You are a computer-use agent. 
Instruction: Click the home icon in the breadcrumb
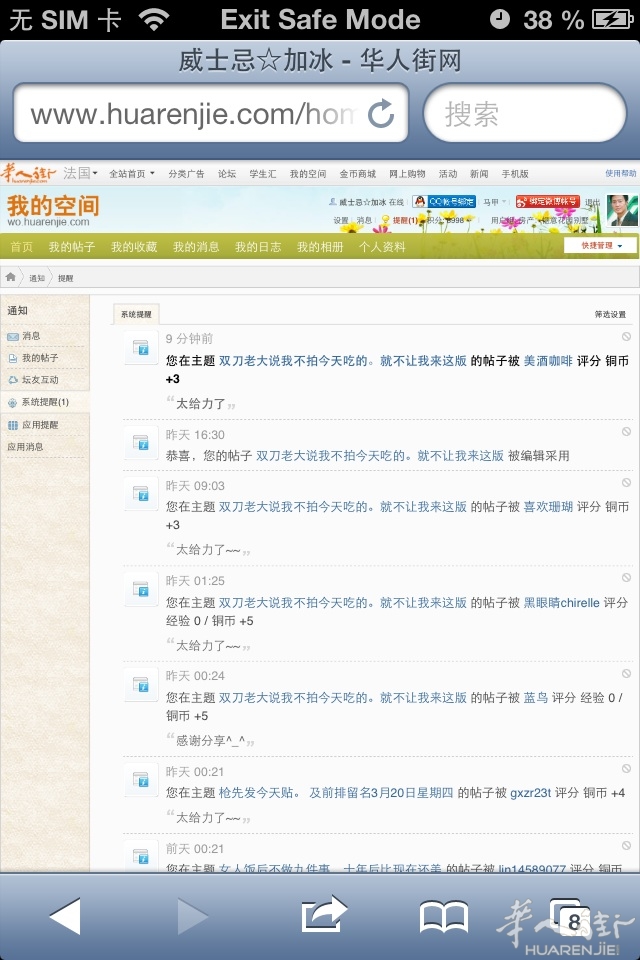[x=12, y=277]
